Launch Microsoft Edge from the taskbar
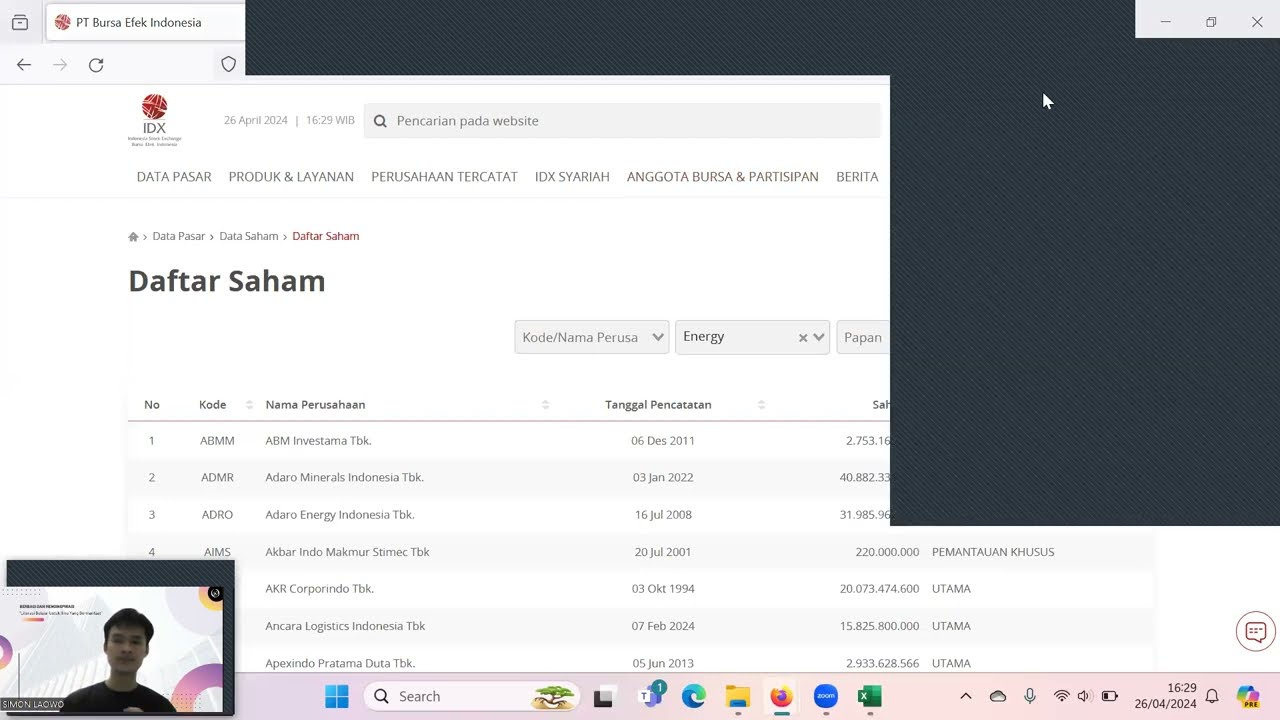The image size is (1280, 720). click(694, 697)
